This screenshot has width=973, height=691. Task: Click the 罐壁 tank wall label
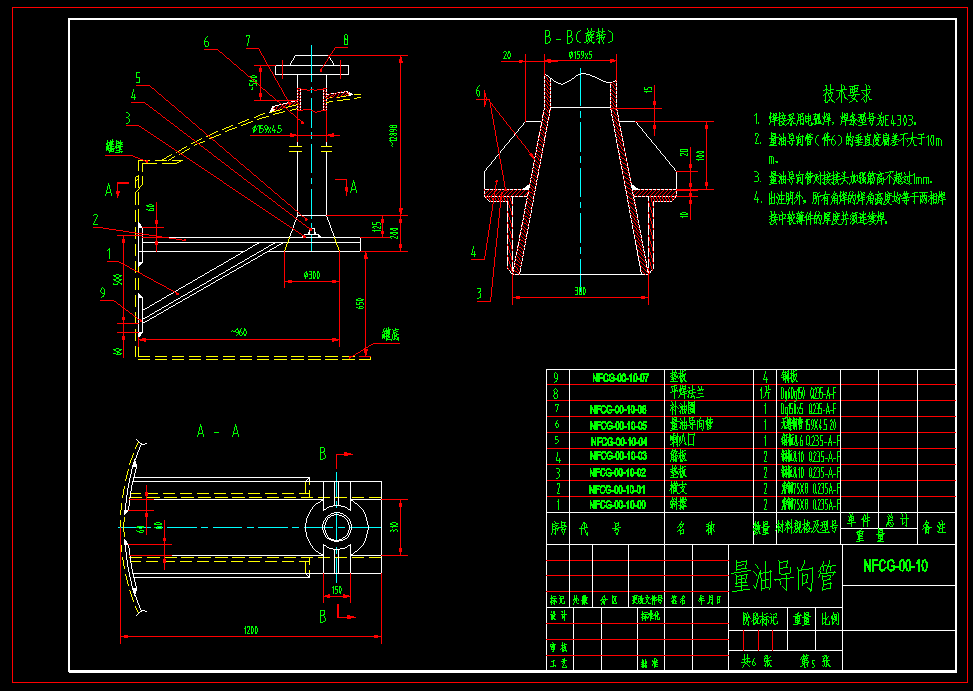(115, 146)
